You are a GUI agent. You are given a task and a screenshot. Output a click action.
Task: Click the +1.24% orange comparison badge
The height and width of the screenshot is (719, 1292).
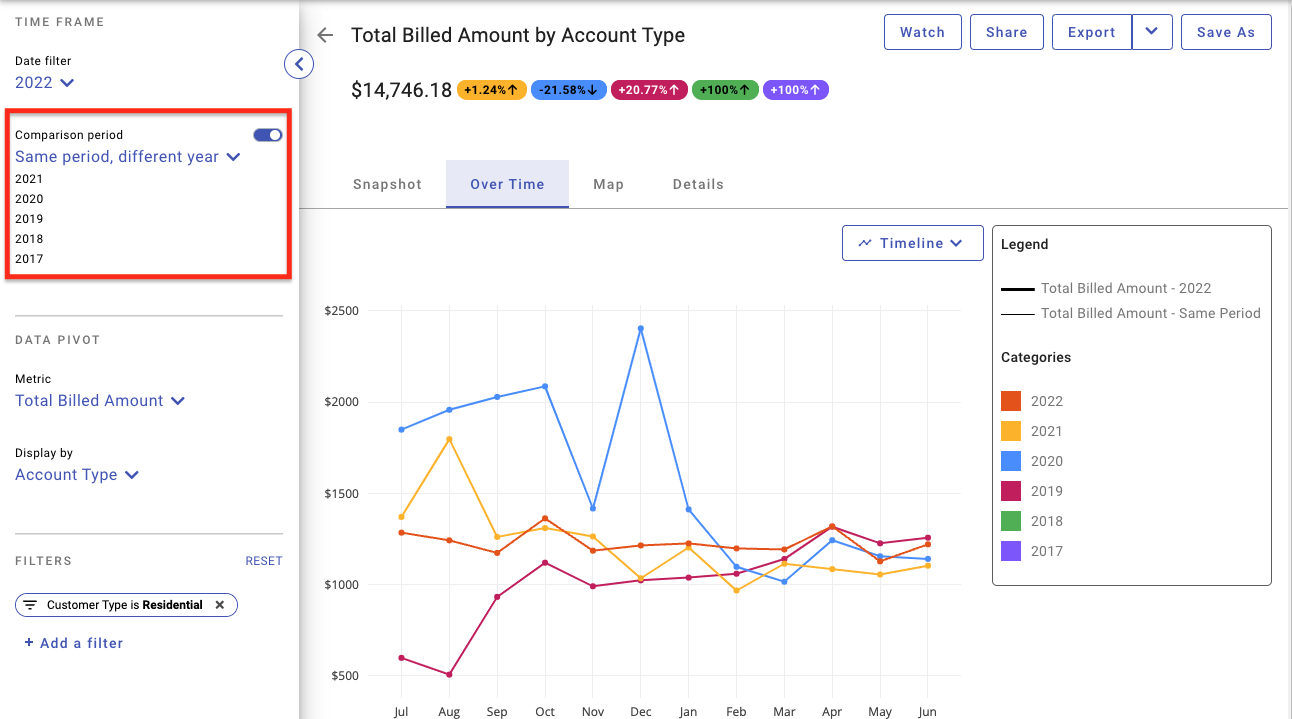click(491, 90)
